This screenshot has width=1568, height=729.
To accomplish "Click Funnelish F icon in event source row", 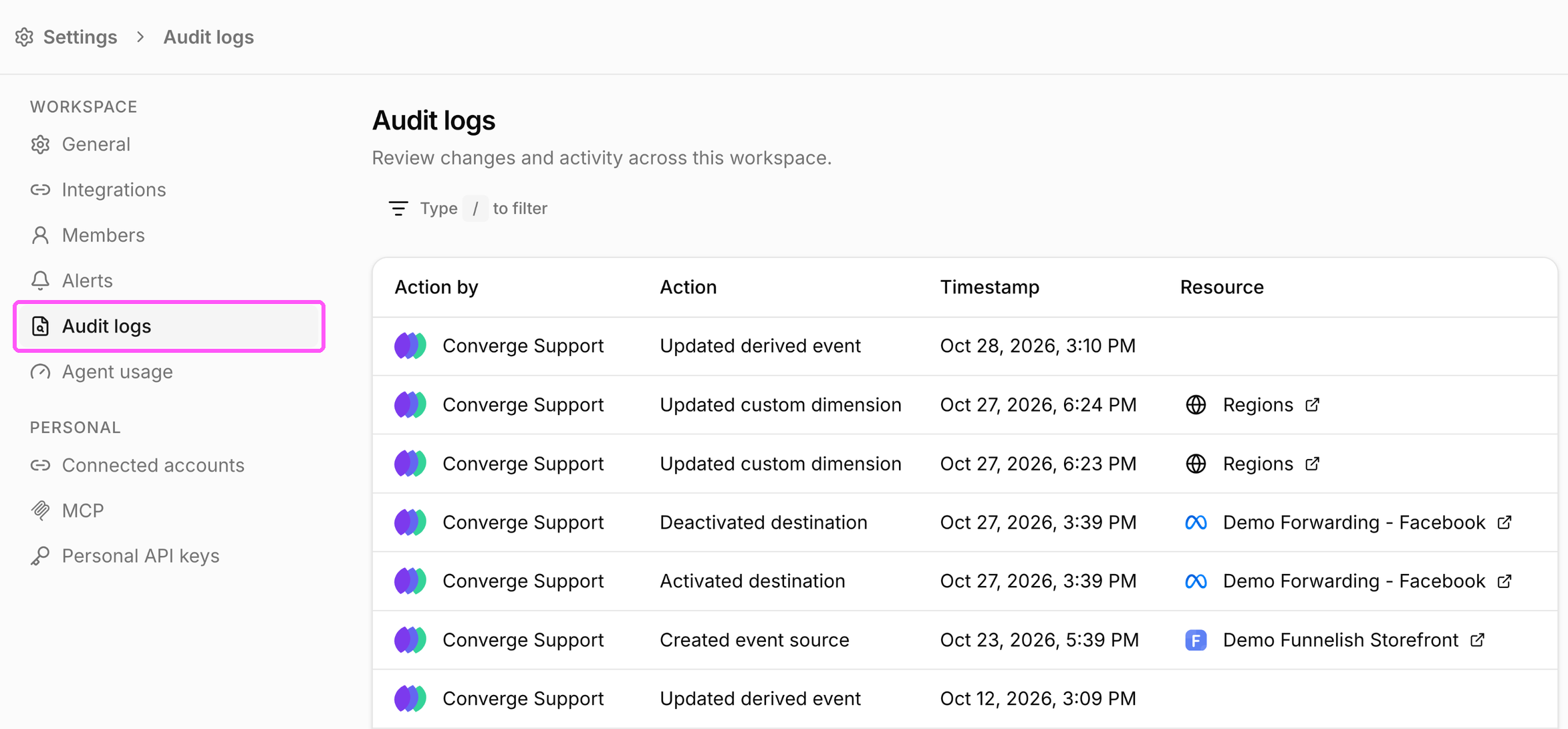I will point(1196,640).
